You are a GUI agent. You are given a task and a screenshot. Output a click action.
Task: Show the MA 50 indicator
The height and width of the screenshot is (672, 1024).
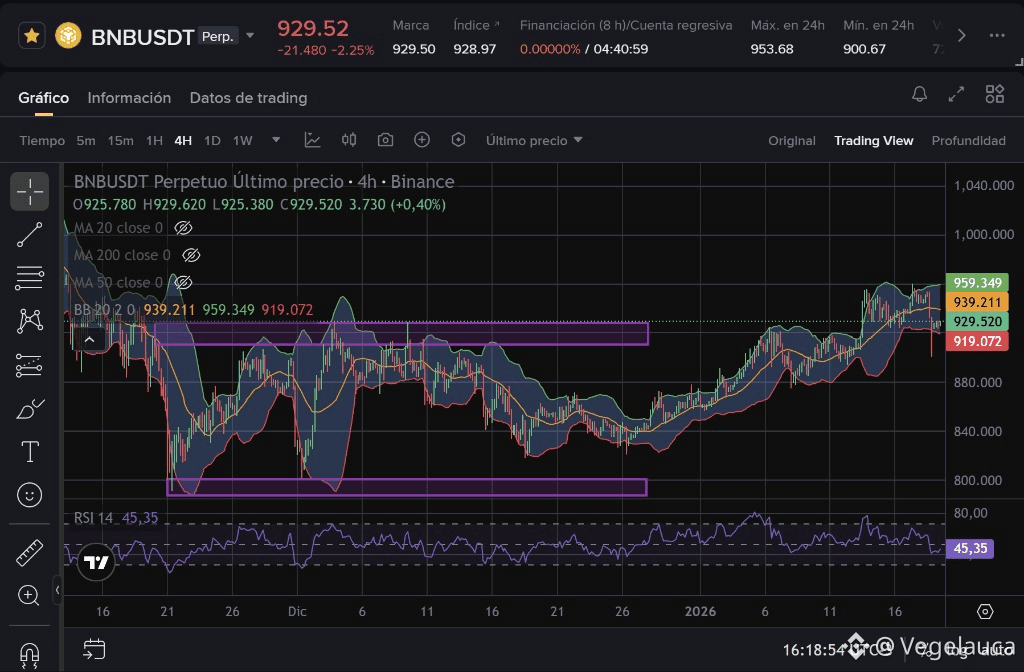183,283
